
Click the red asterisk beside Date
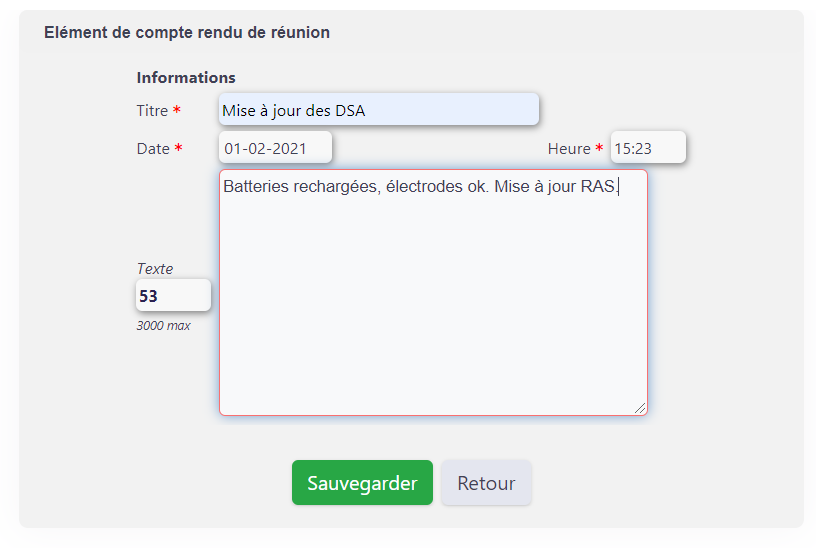click(178, 147)
